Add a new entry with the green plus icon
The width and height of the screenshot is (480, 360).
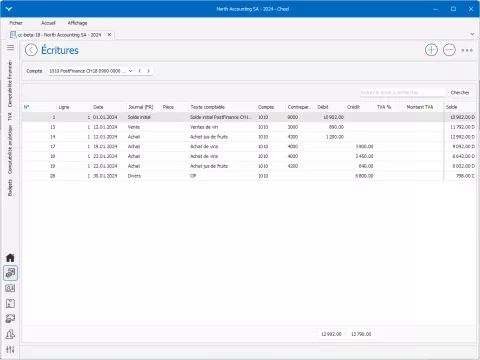click(x=431, y=50)
